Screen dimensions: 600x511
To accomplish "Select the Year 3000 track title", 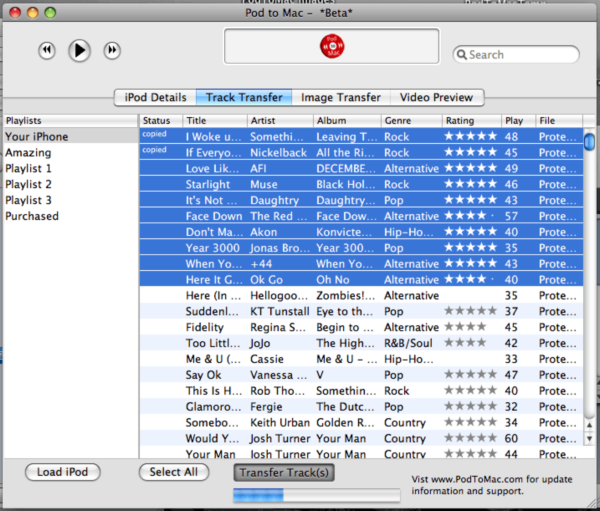I will tap(212, 248).
